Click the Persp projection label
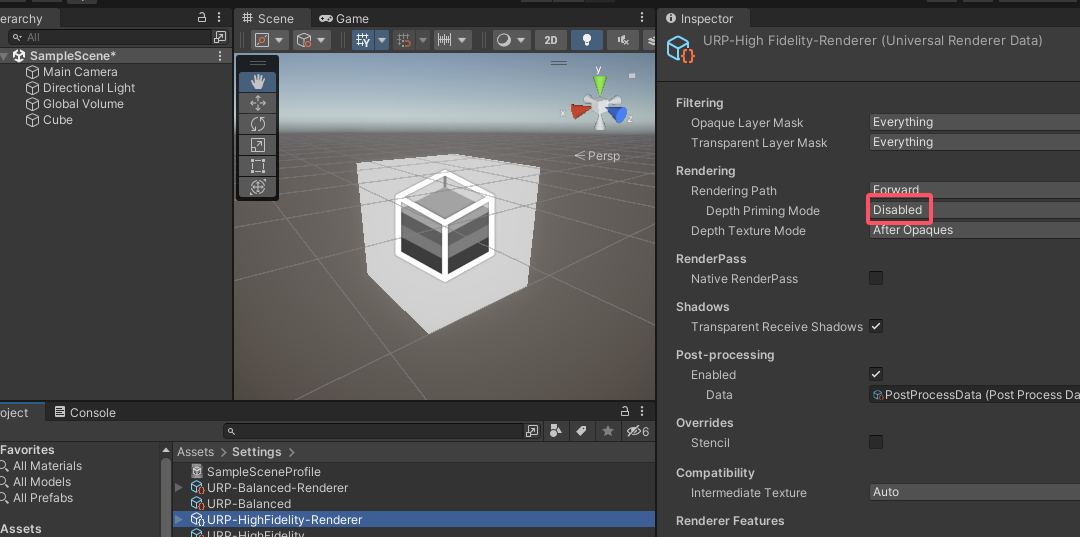The image size is (1080, 537). click(x=603, y=156)
